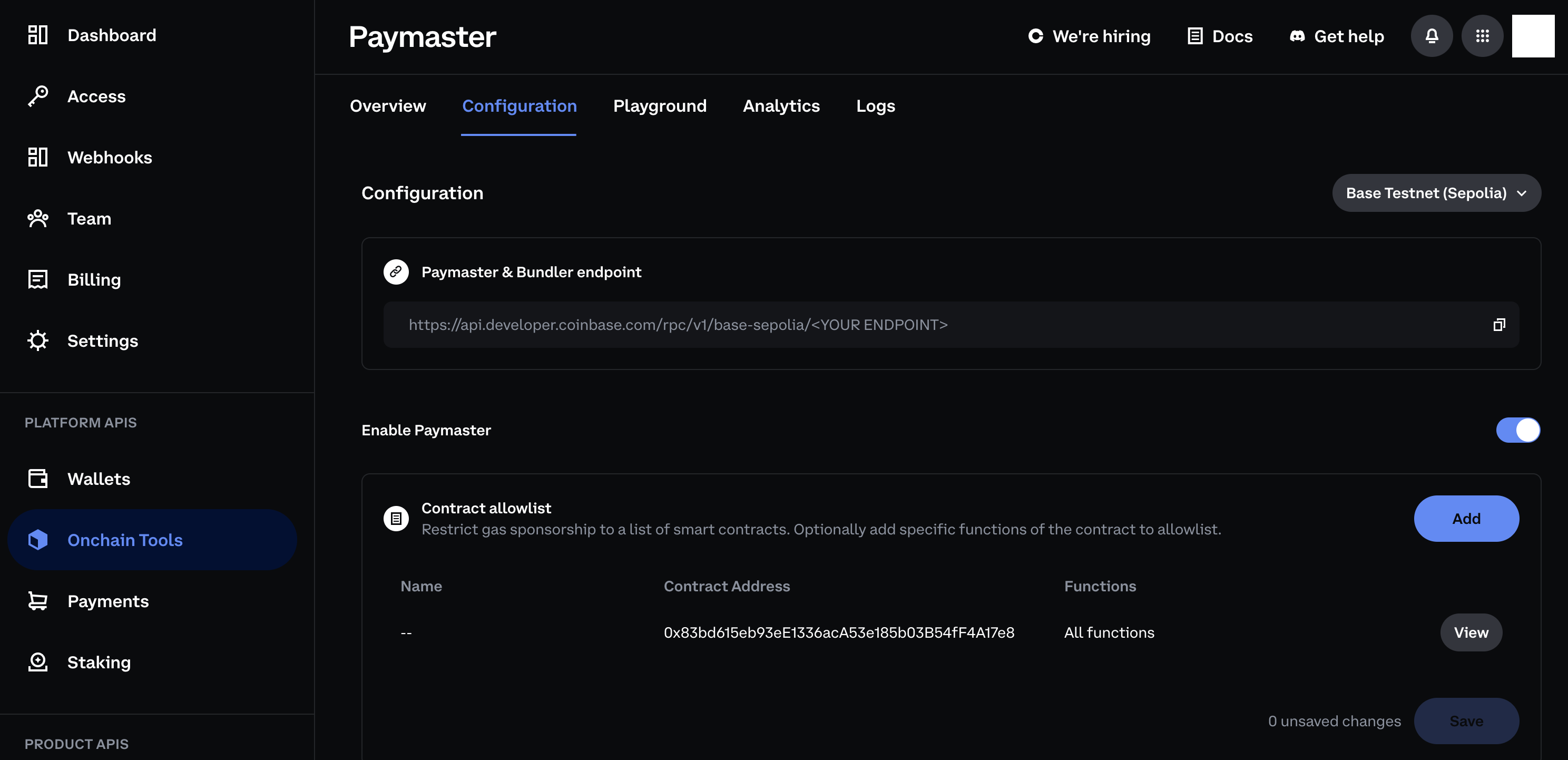Disable the Enable Paymaster toggle
The height and width of the screenshot is (760, 1568).
pos(1517,430)
